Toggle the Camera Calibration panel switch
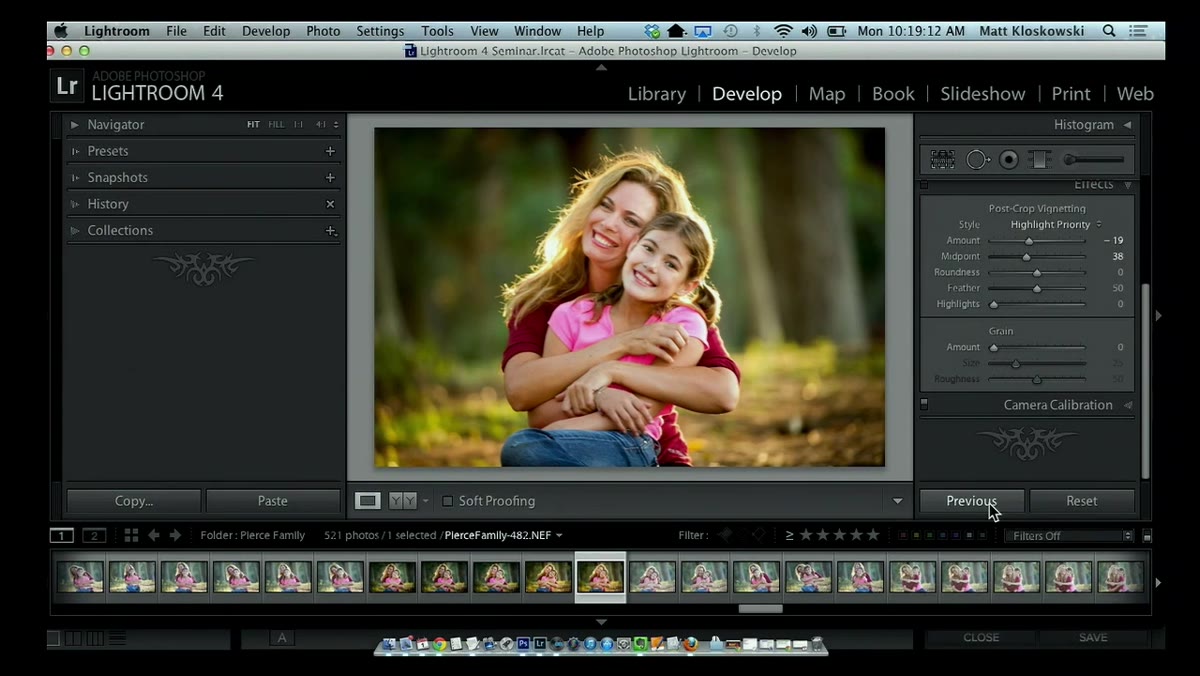The width and height of the screenshot is (1200, 676). [x=924, y=405]
